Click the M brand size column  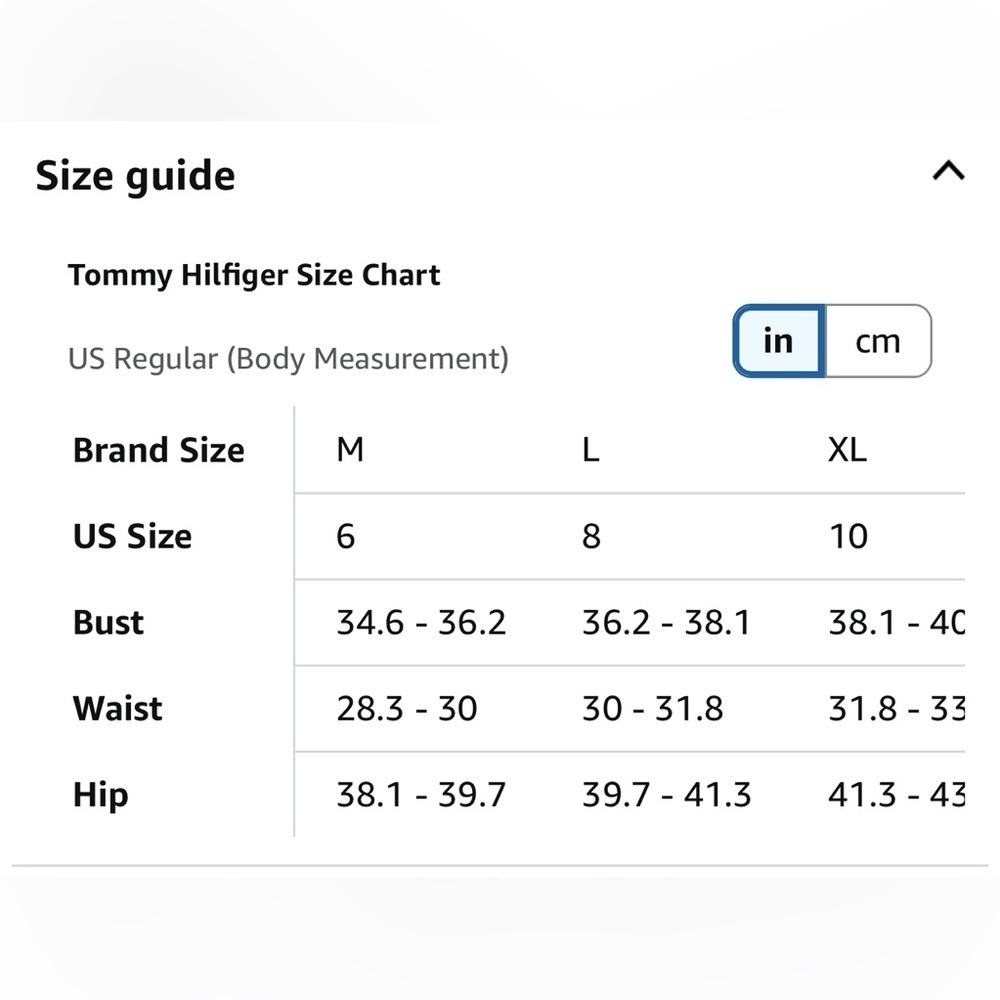pos(350,450)
